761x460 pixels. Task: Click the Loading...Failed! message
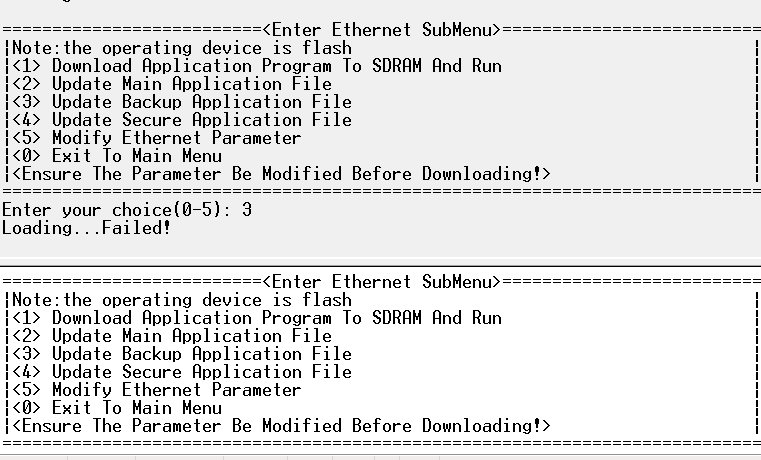coord(86,228)
